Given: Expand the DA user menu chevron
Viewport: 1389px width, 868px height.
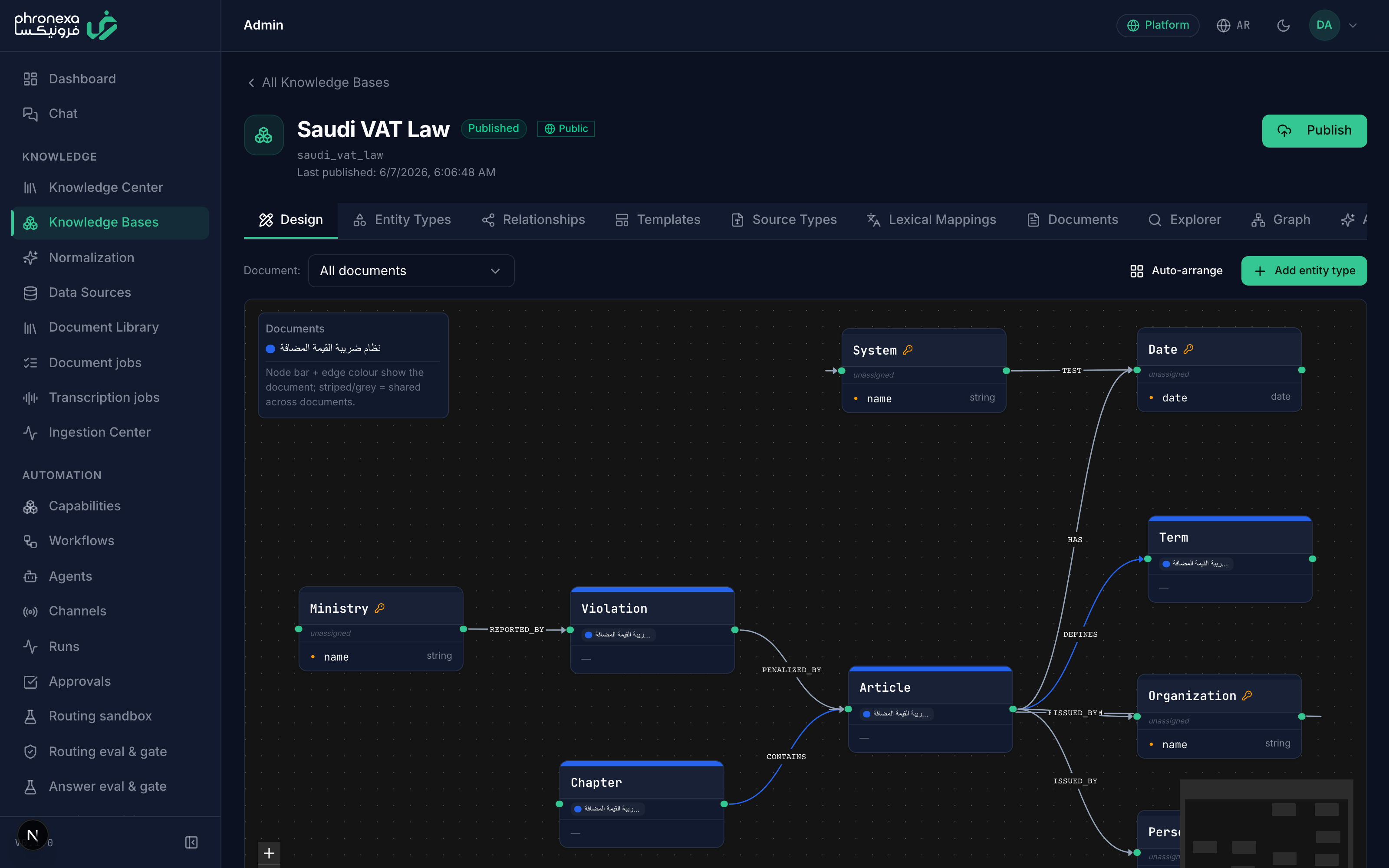Looking at the screenshot, I should (1353, 25).
